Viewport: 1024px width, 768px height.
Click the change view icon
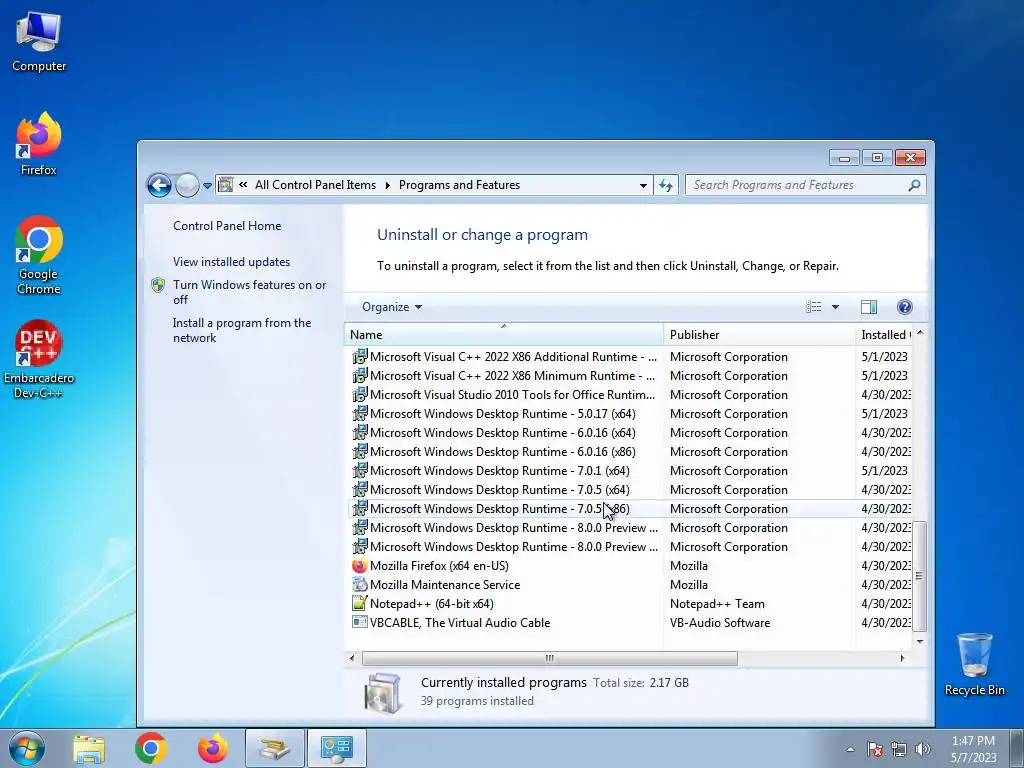(814, 307)
